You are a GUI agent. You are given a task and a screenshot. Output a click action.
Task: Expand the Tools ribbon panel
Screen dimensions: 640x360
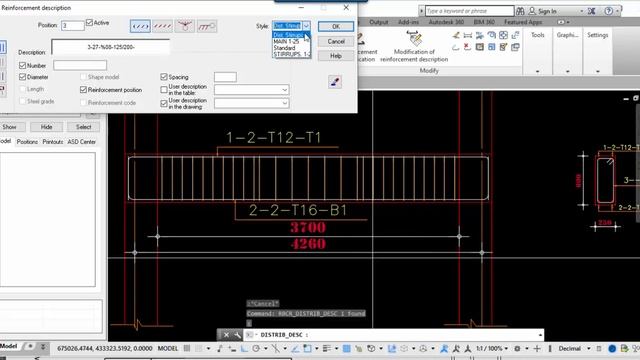538,71
